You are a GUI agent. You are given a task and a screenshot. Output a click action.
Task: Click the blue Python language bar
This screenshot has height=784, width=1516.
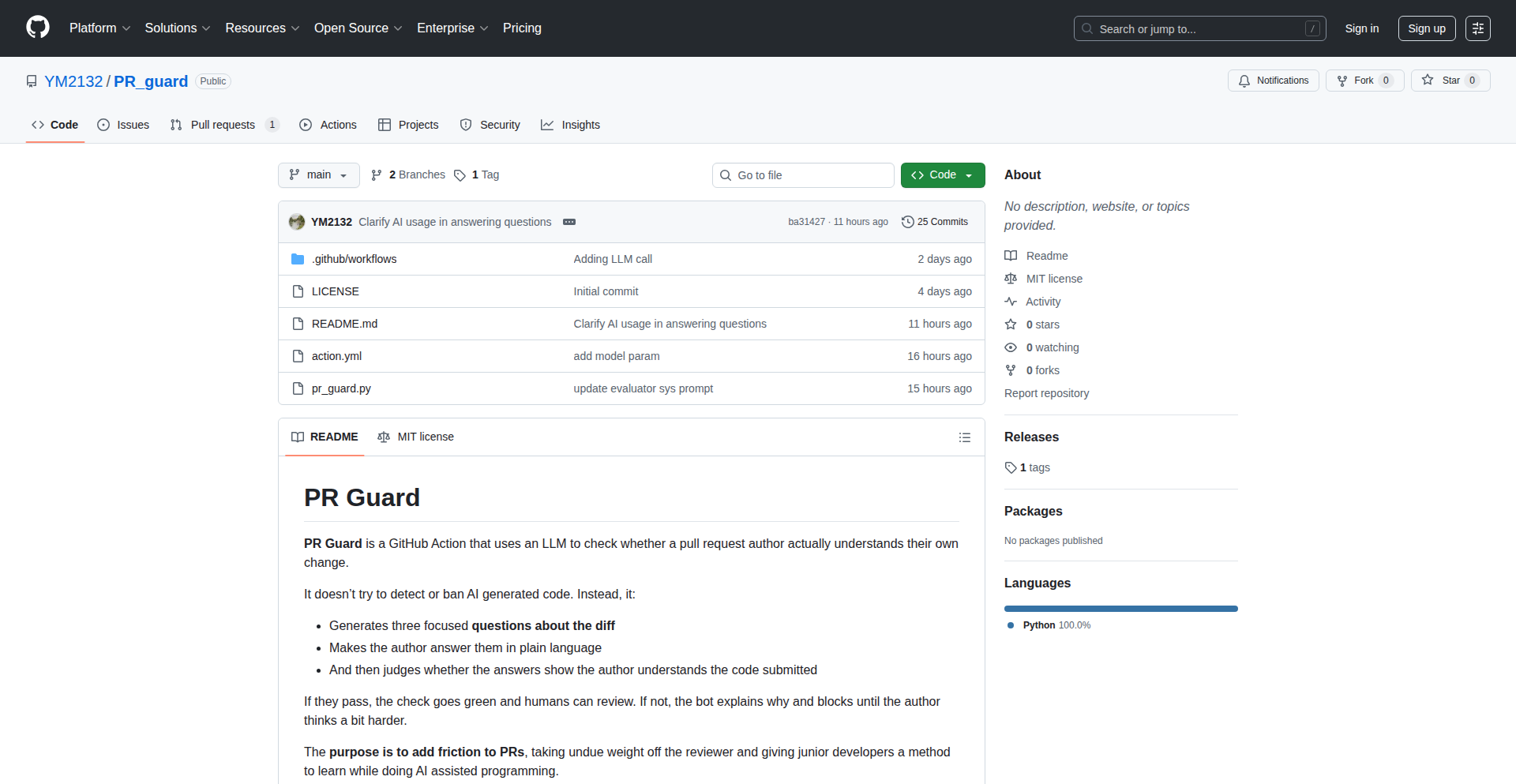(1121, 609)
